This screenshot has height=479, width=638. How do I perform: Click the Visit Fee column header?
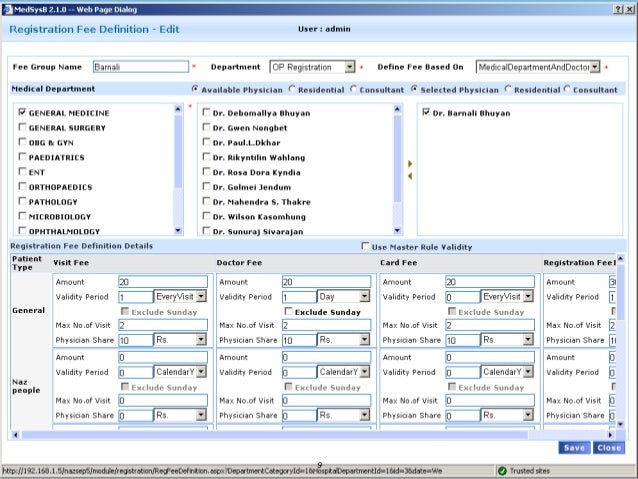point(71,262)
